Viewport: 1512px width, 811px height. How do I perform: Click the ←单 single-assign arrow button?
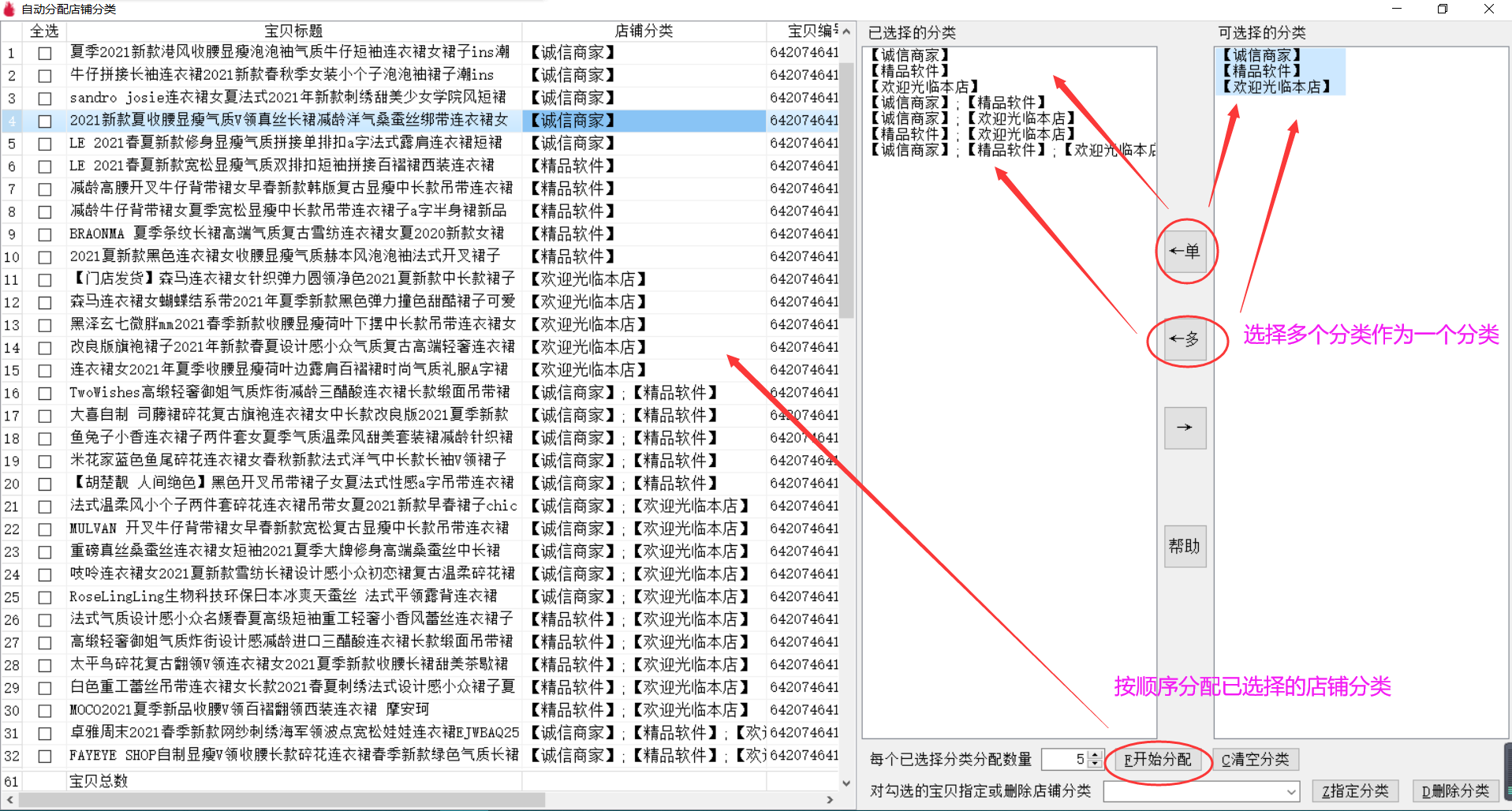click(x=1185, y=252)
